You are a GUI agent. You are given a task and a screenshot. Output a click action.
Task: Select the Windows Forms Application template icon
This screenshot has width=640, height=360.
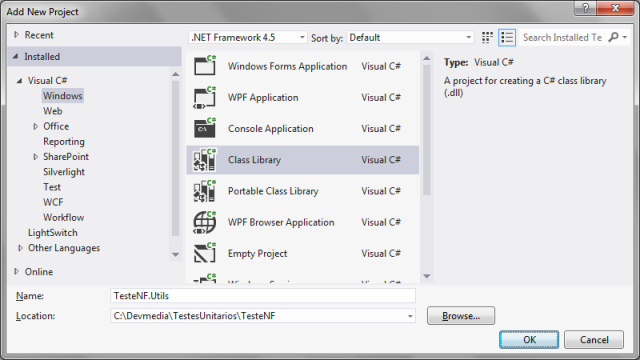204,66
